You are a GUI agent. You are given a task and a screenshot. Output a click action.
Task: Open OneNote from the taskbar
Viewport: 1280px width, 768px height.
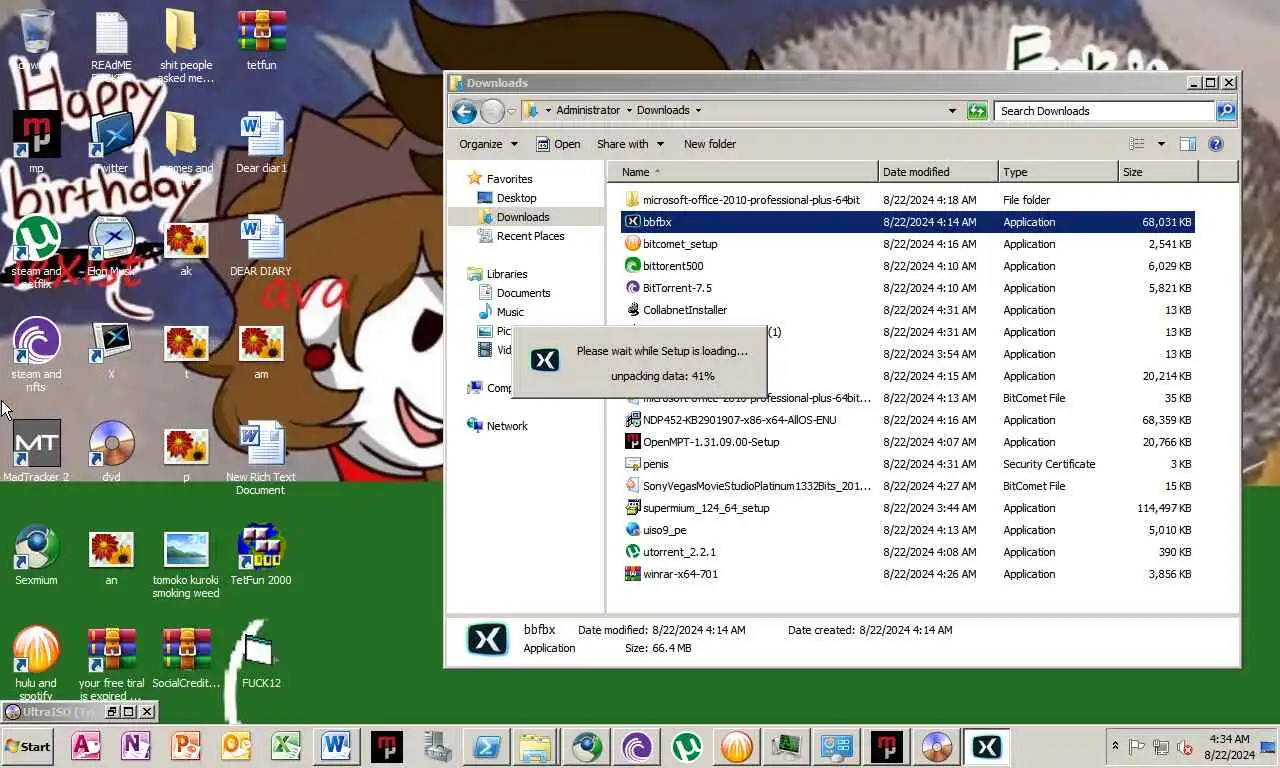pyautogui.click(x=136, y=746)
